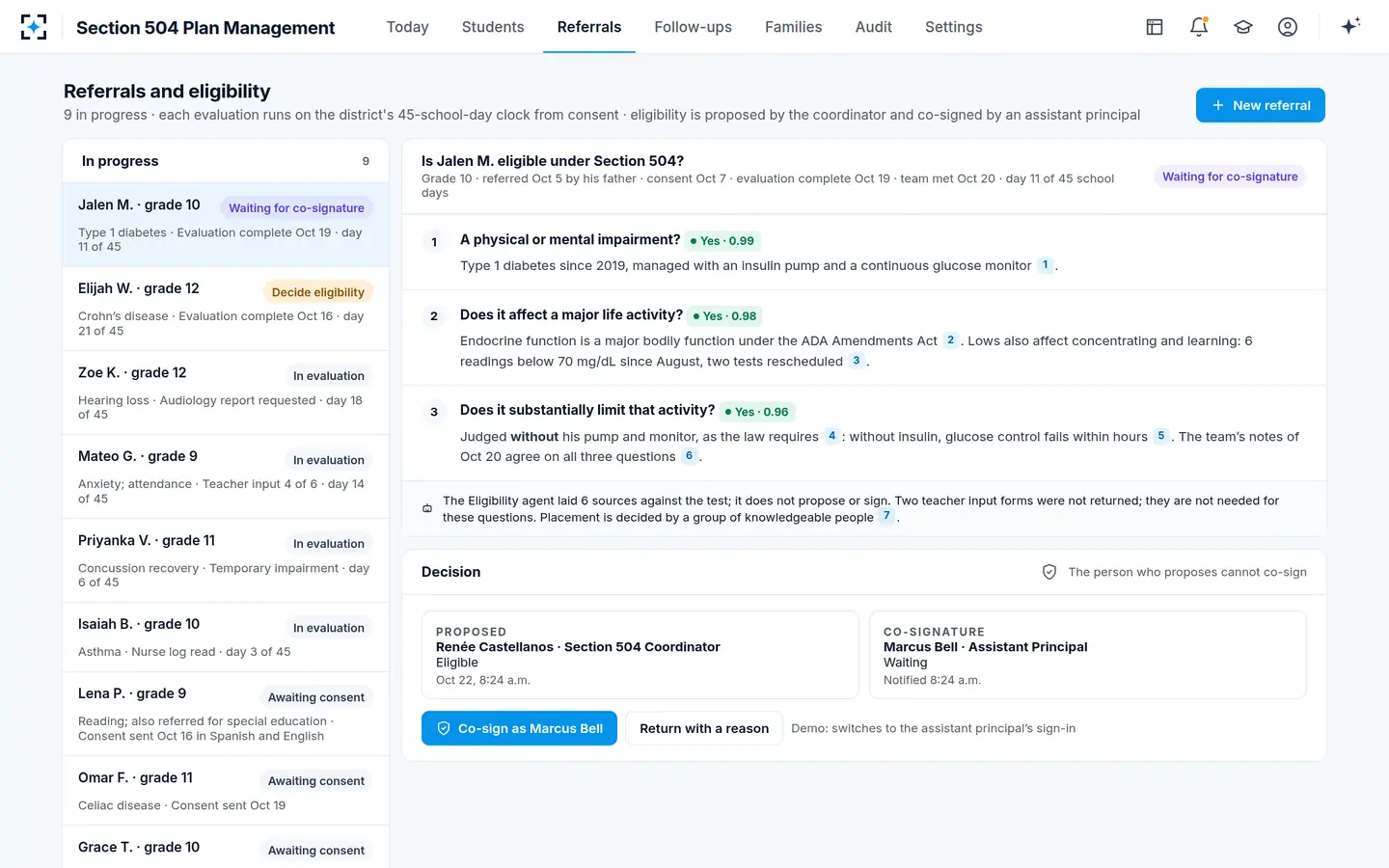Select Isaiah B. asthma referral
Screen dimensions: 1389x868
point(226,637)
